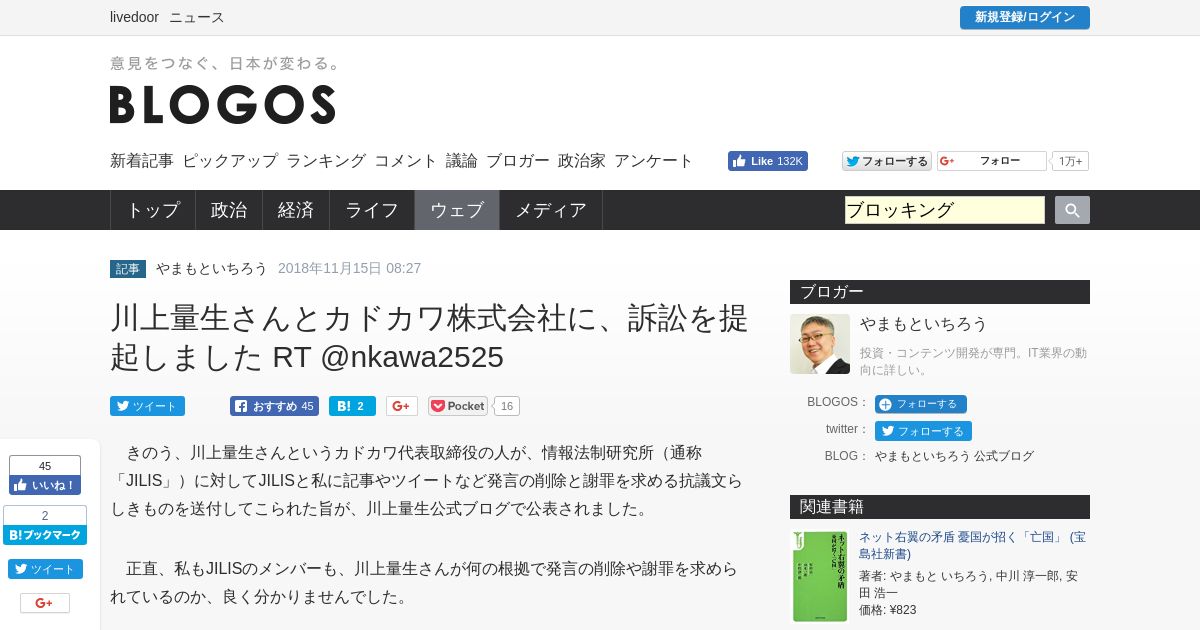Open the 経済 tab

click(296, 210)
